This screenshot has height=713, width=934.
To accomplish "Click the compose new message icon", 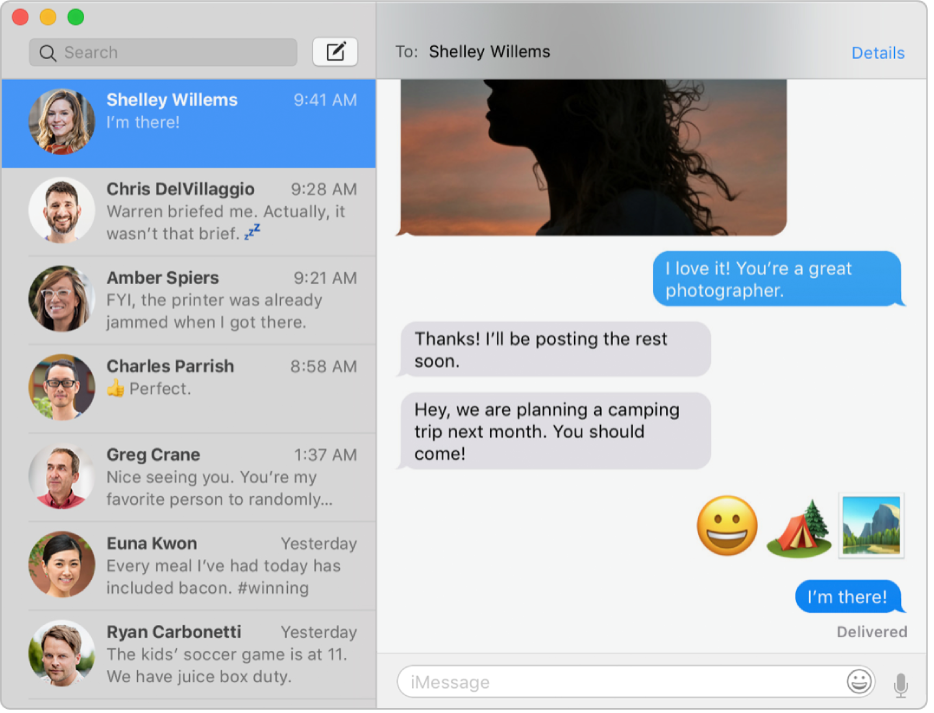I will [x=335, y=52].
